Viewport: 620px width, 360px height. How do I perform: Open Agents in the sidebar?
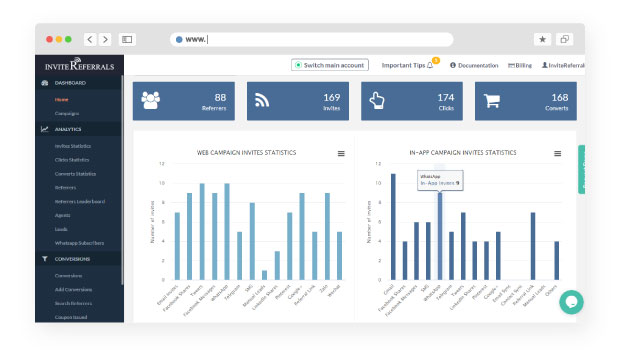[x=62, y=215]
